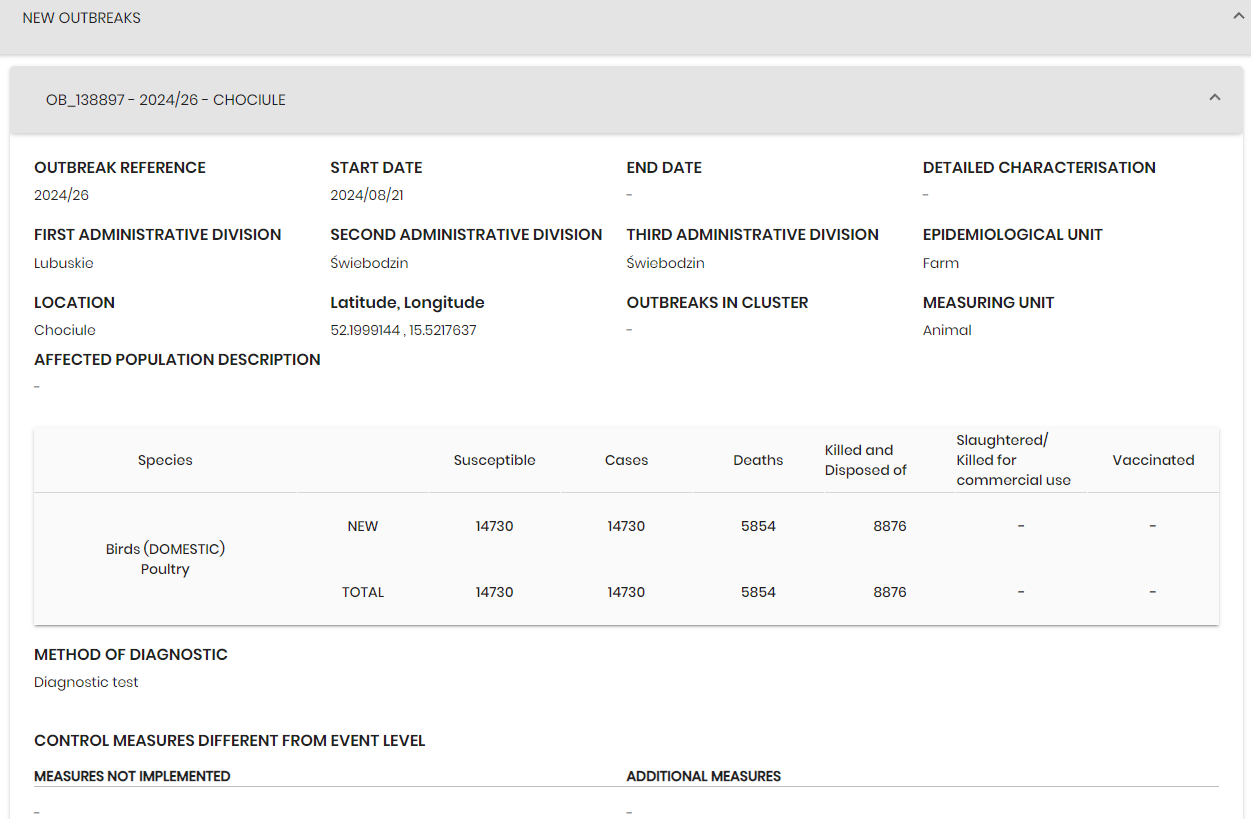Select the Species column header
The height and width of the screenshot is (819, 1251).
(x=165, y=460)
